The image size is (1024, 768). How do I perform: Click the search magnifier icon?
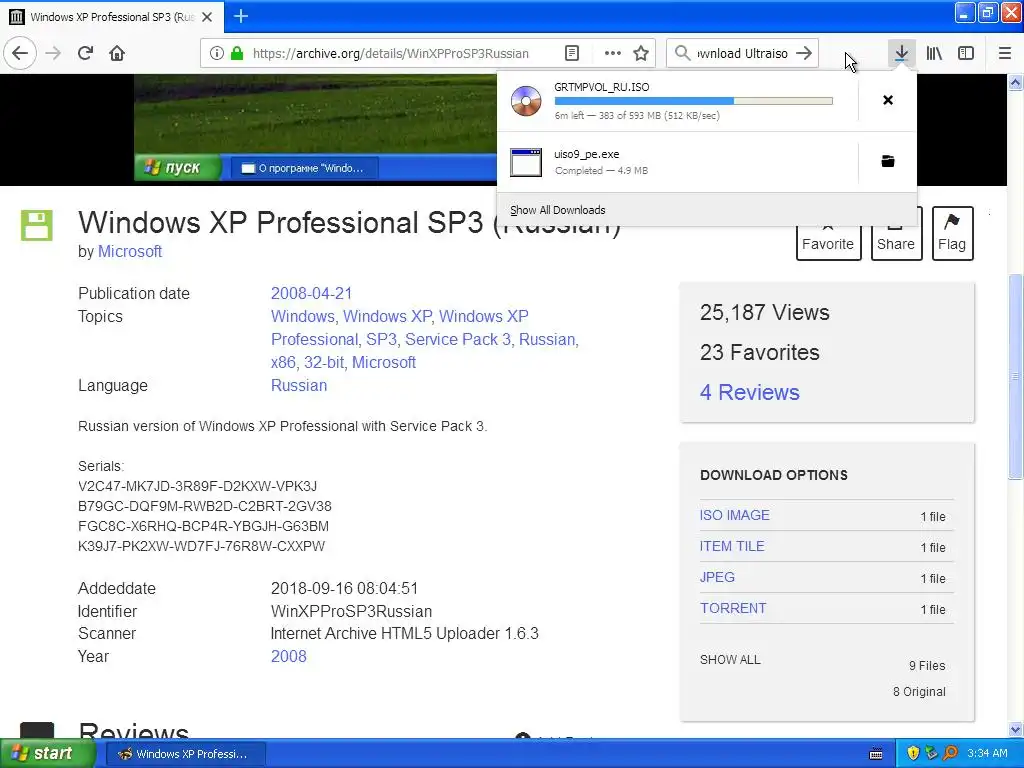(x=682, y=53)
